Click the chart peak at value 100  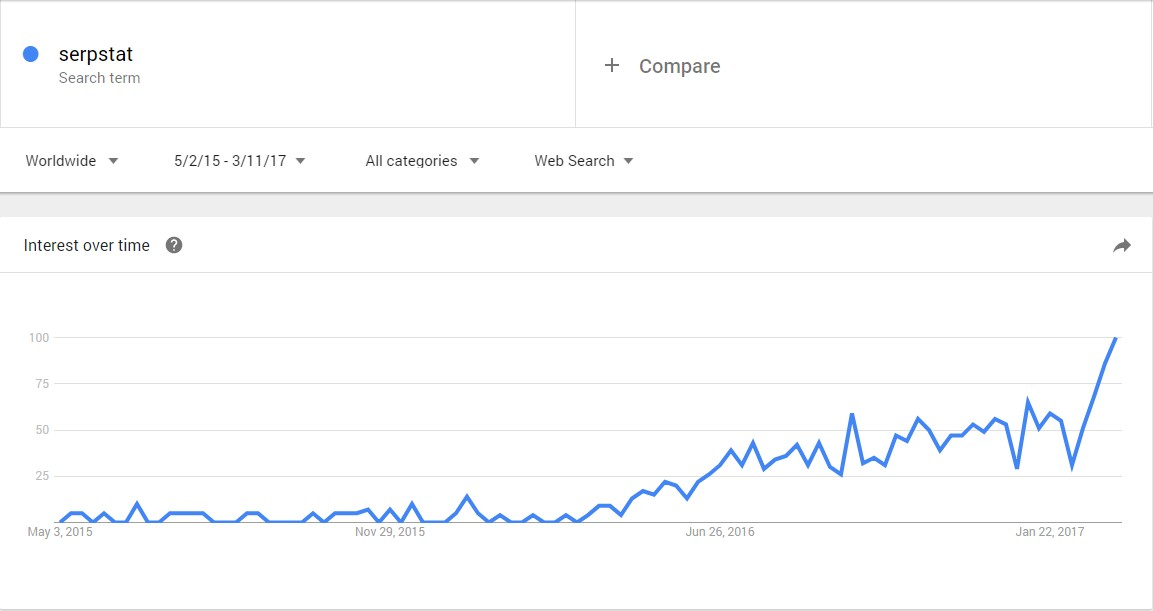coord(1115,338)
